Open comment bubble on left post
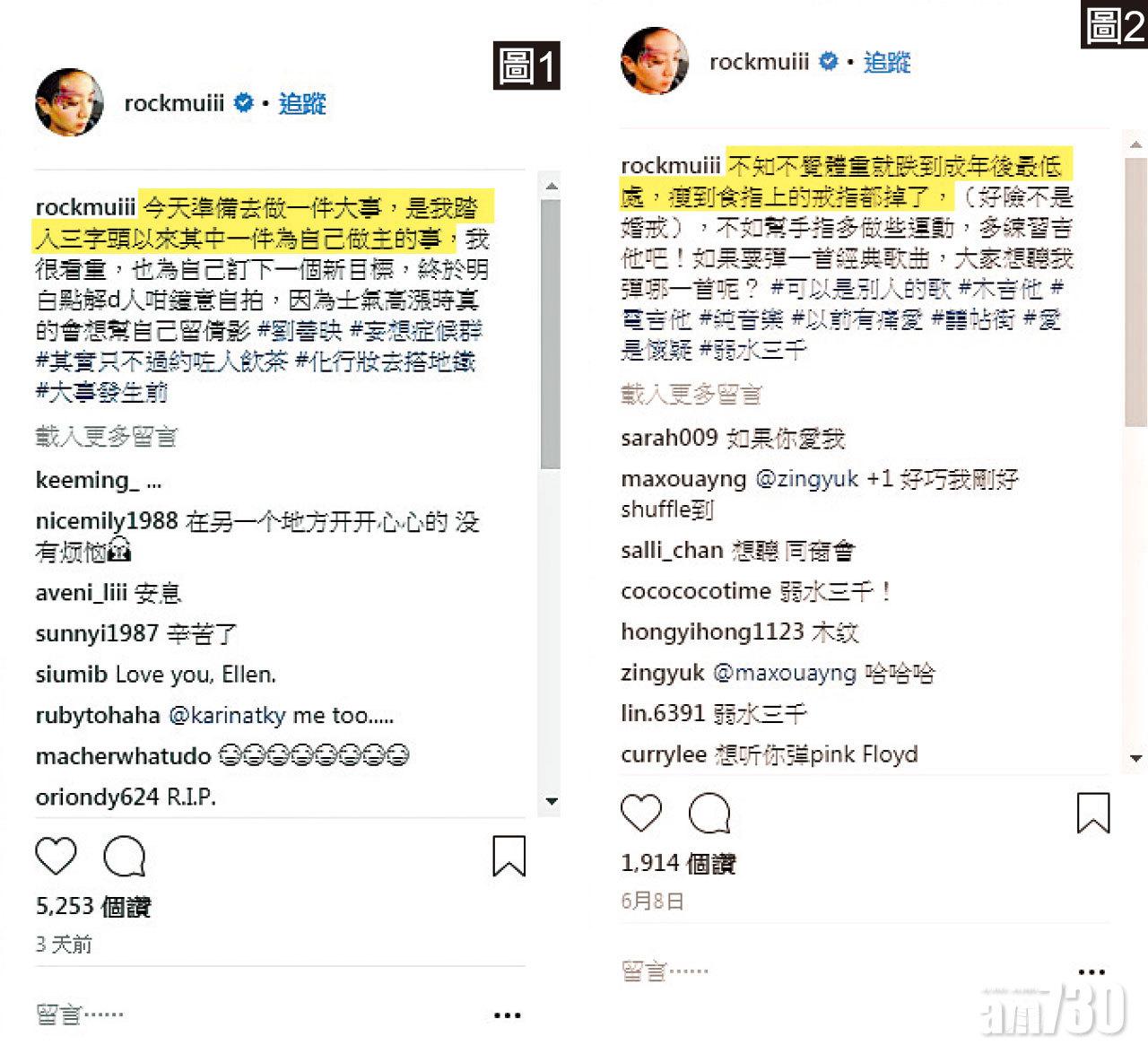 pyautogui.click(x=125, y=857)
